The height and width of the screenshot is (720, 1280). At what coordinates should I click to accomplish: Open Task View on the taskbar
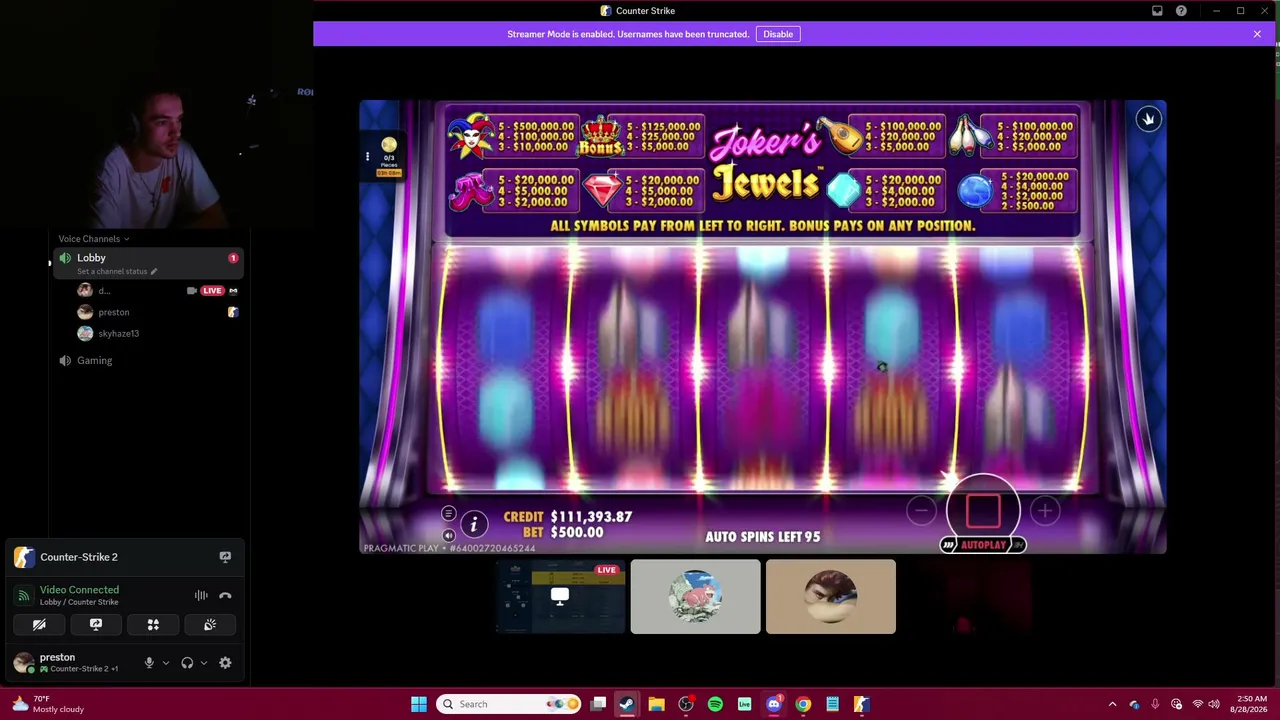pos(598,704)
